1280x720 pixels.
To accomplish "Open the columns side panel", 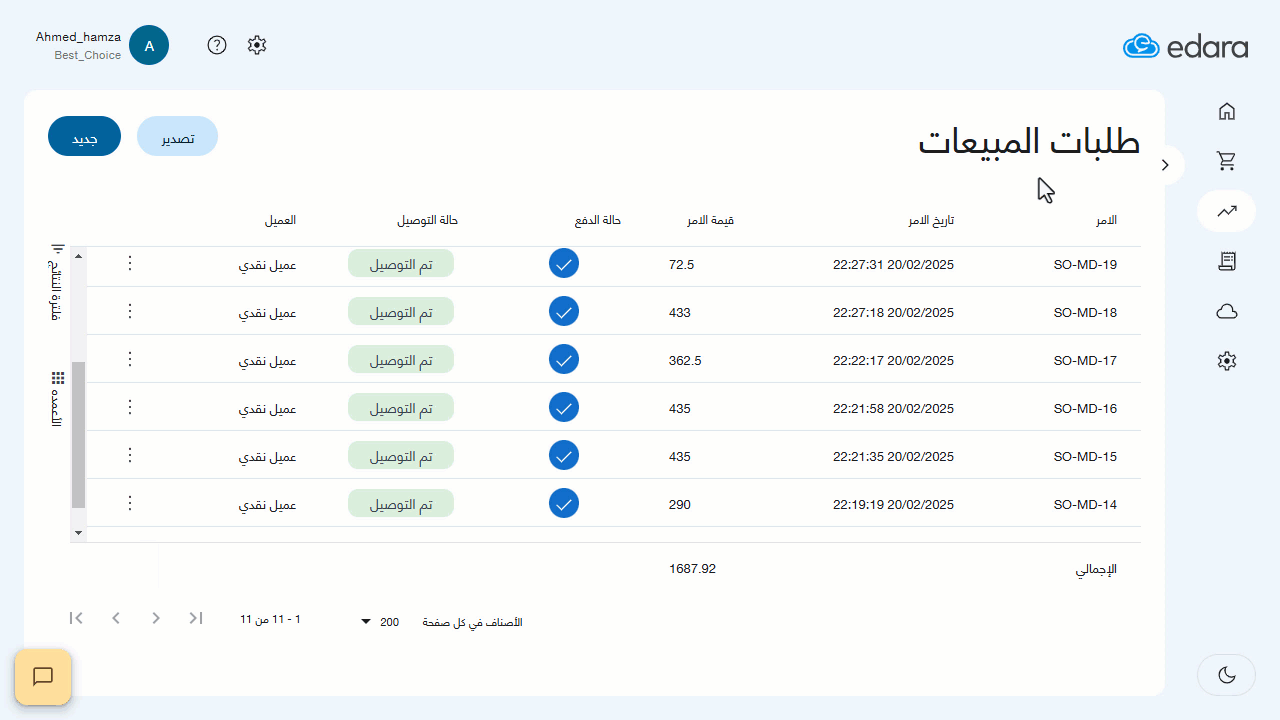I will tap(57, 400).
